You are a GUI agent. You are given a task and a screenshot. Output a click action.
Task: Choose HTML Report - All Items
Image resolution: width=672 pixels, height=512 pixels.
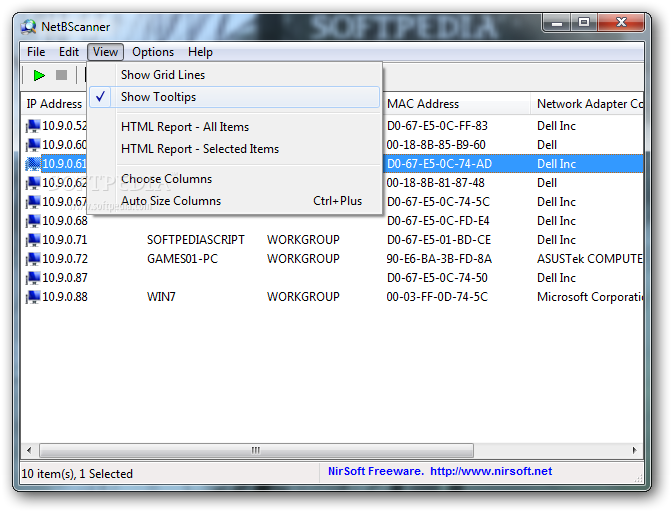[234, 127]
